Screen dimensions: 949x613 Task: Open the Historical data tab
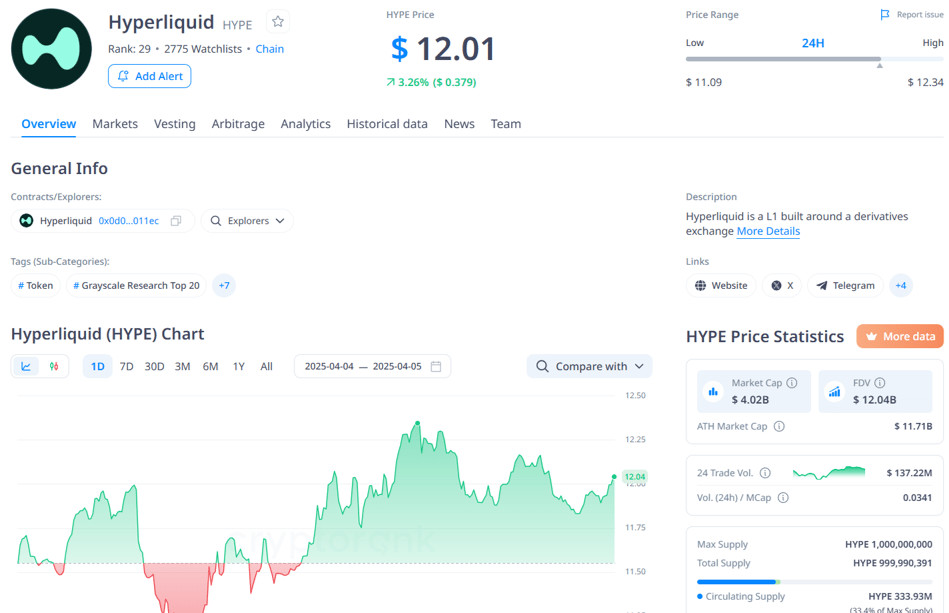(387, 124)
